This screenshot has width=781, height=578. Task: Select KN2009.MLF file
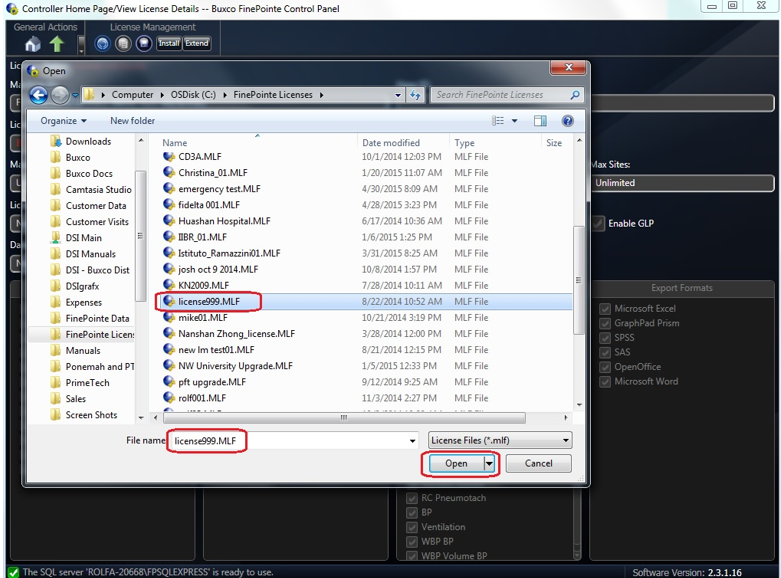tap(204, 286)
